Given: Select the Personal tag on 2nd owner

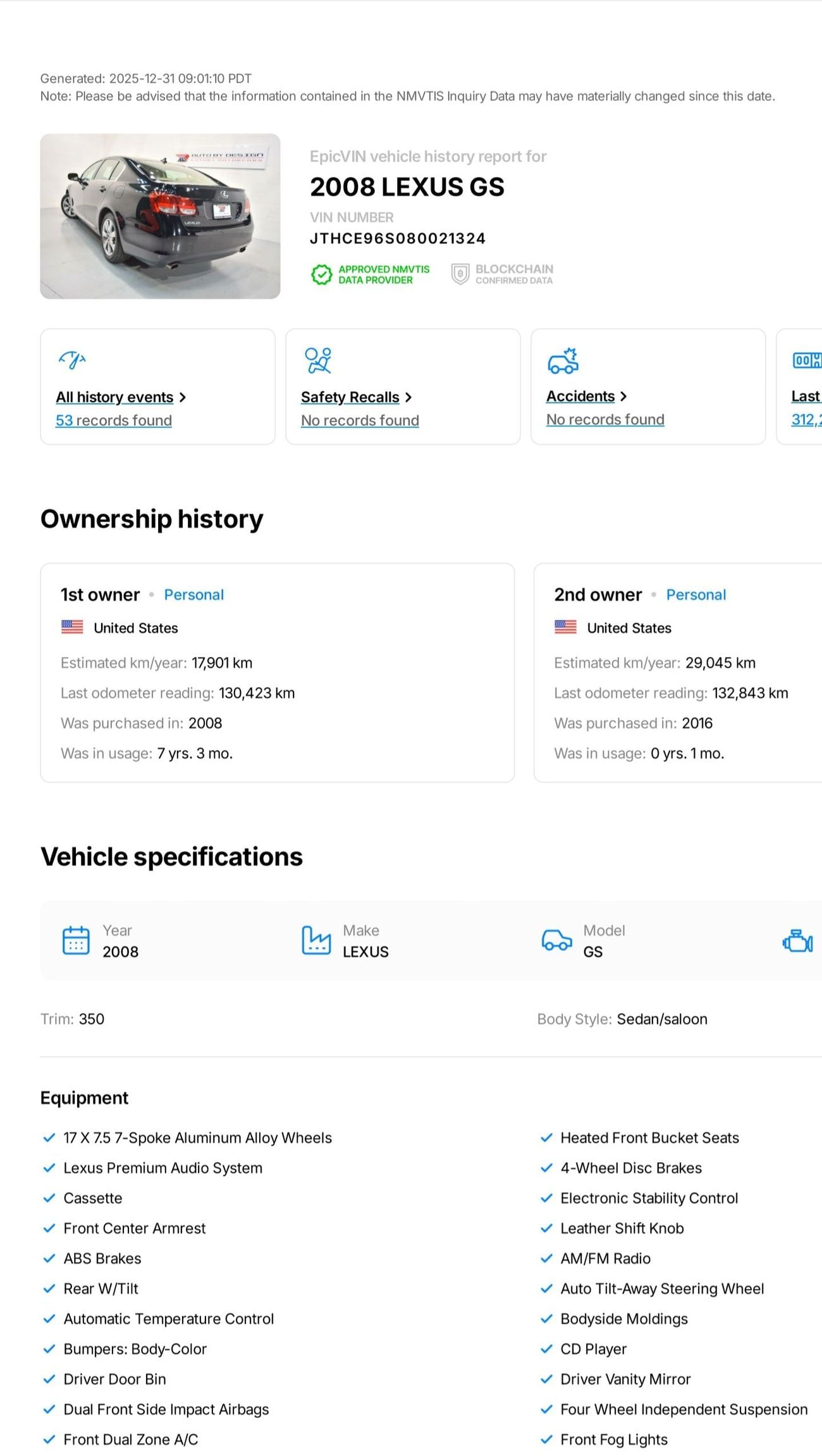Looking at the screenshot, I should [x=696, y=595].
